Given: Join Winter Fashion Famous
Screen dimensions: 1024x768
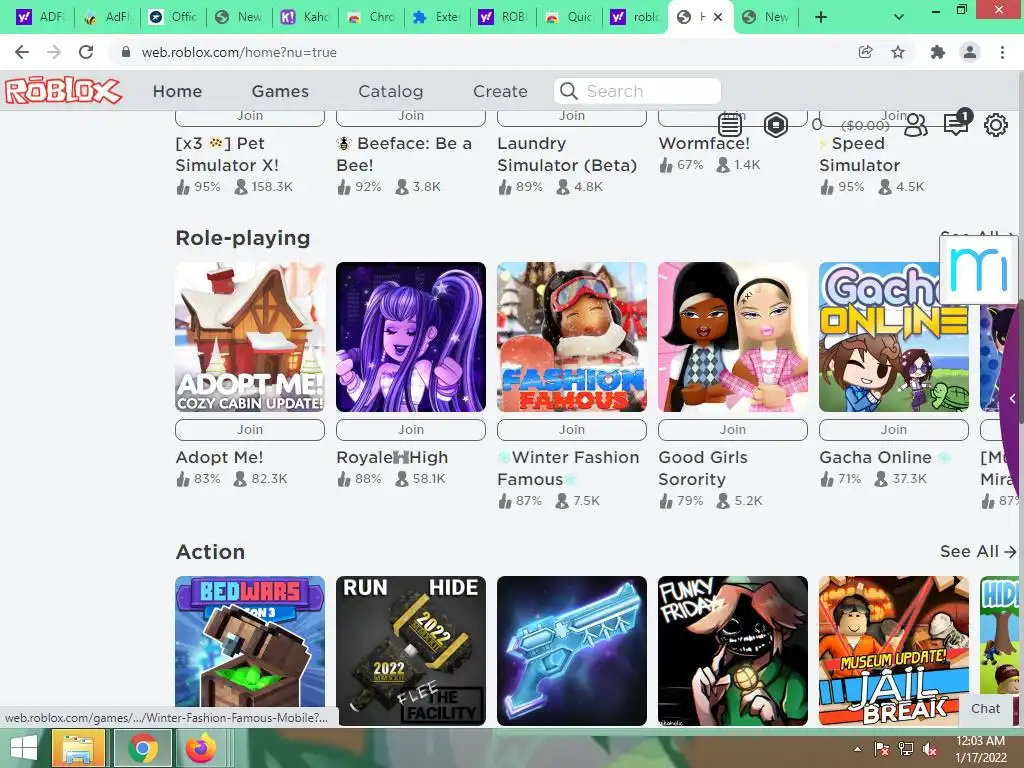Looking at the screenshot, I should (571, 430).
